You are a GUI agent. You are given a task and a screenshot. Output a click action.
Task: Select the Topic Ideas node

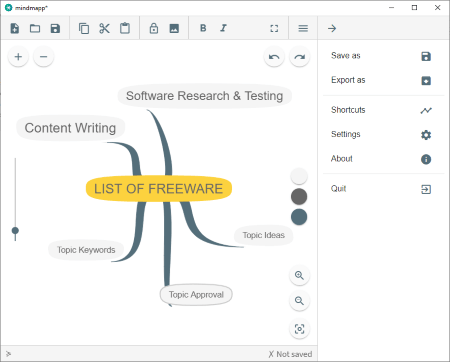[263, 235]
